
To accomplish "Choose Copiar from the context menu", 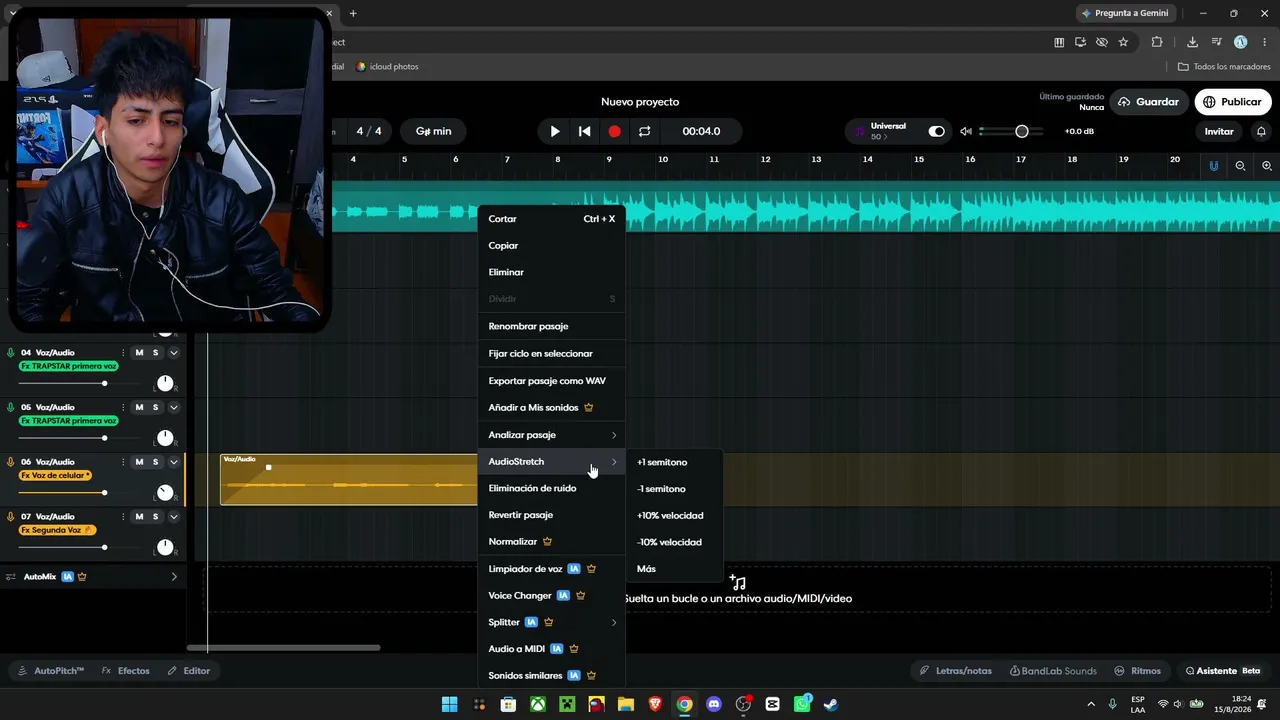I will click(551, 246).
